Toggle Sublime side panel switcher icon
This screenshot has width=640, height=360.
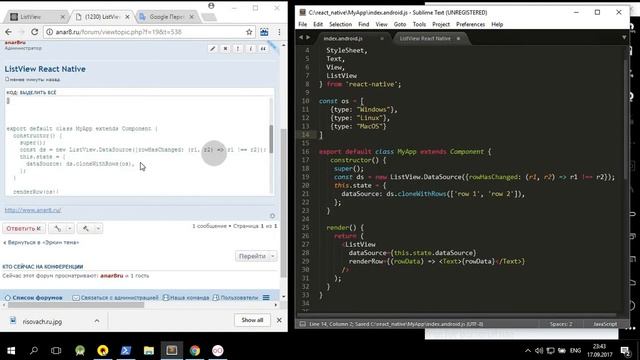point(302,324)
